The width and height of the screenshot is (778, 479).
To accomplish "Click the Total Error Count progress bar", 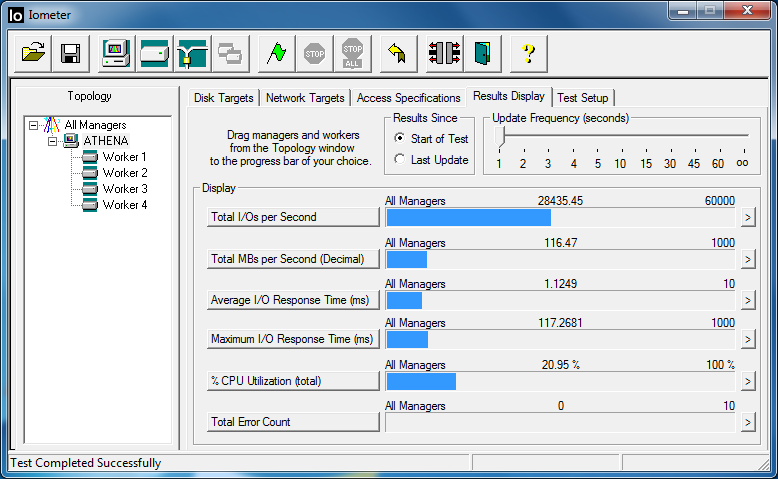I will coord(560,422).
